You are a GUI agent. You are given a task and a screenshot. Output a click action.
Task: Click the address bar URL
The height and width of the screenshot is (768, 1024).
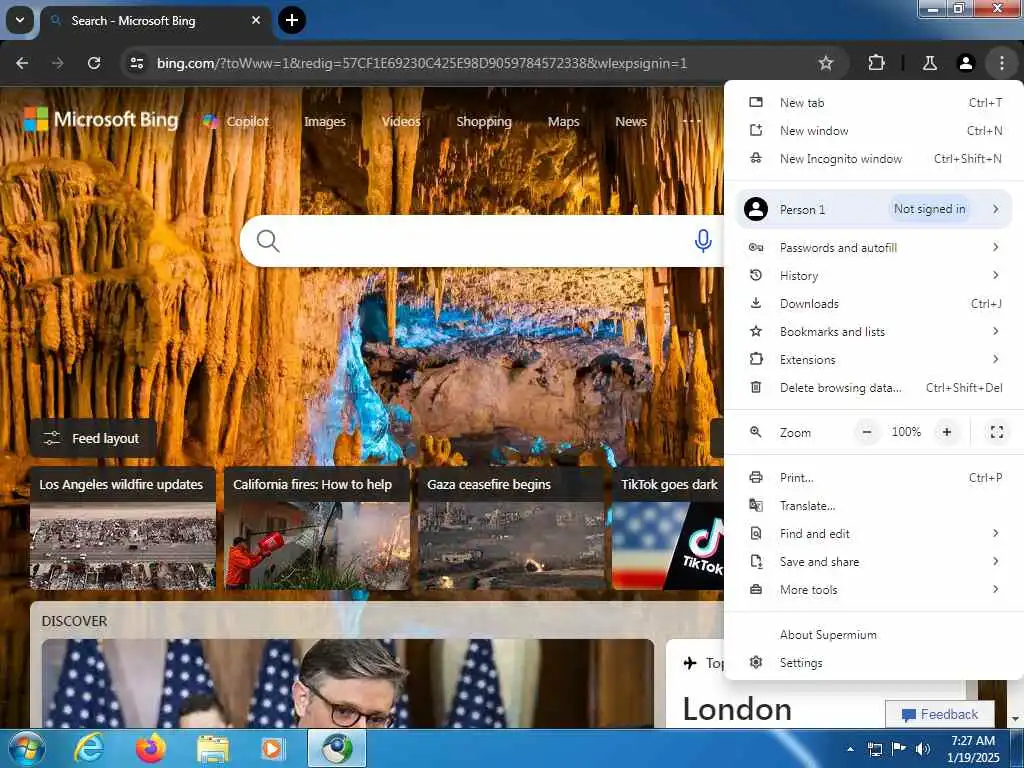pos(421,63)
